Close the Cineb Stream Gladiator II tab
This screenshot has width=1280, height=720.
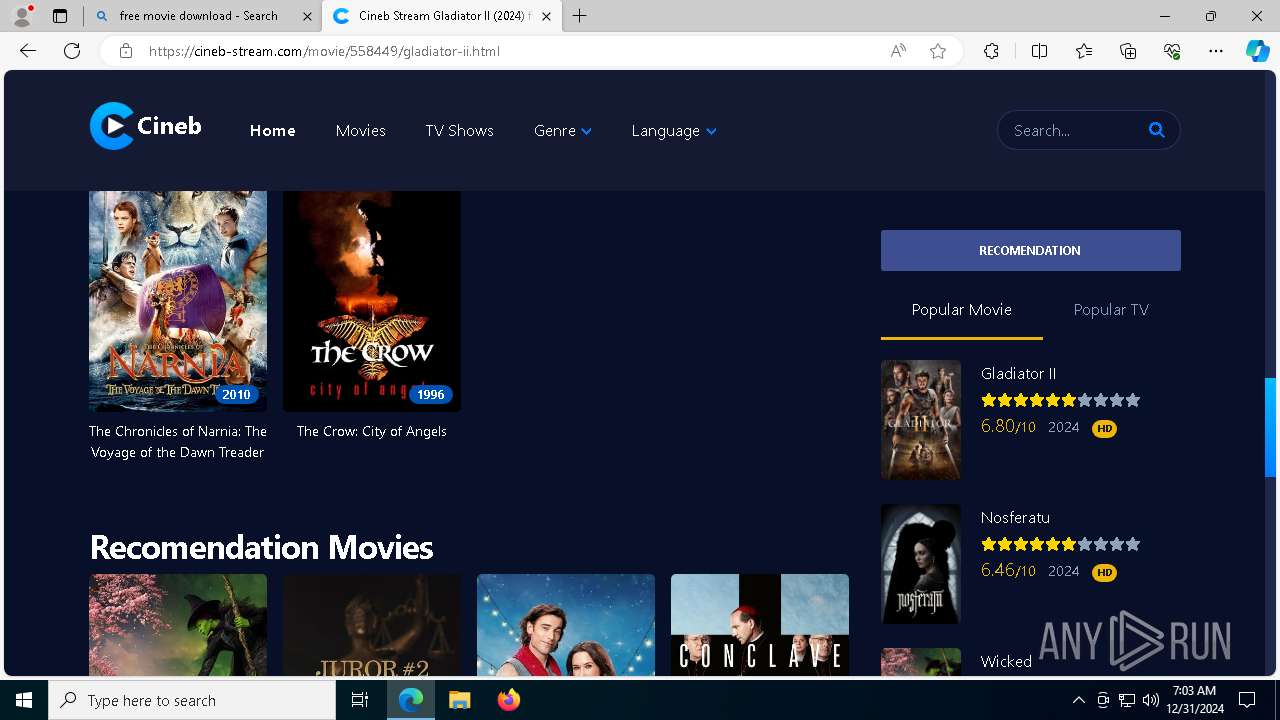point(546,16)
